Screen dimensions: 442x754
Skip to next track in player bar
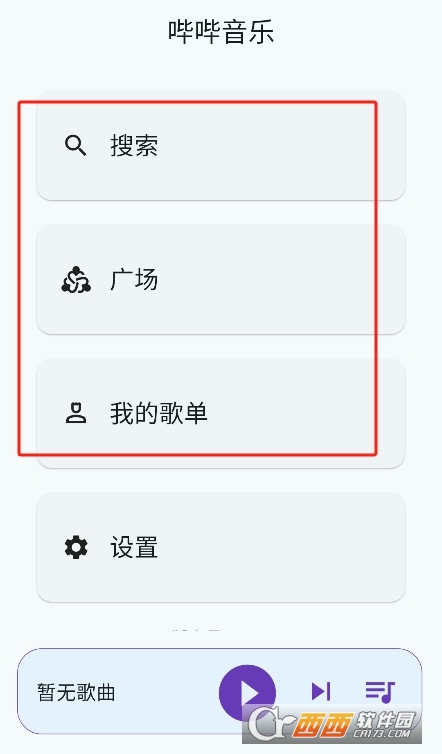(x=321, y=692)
